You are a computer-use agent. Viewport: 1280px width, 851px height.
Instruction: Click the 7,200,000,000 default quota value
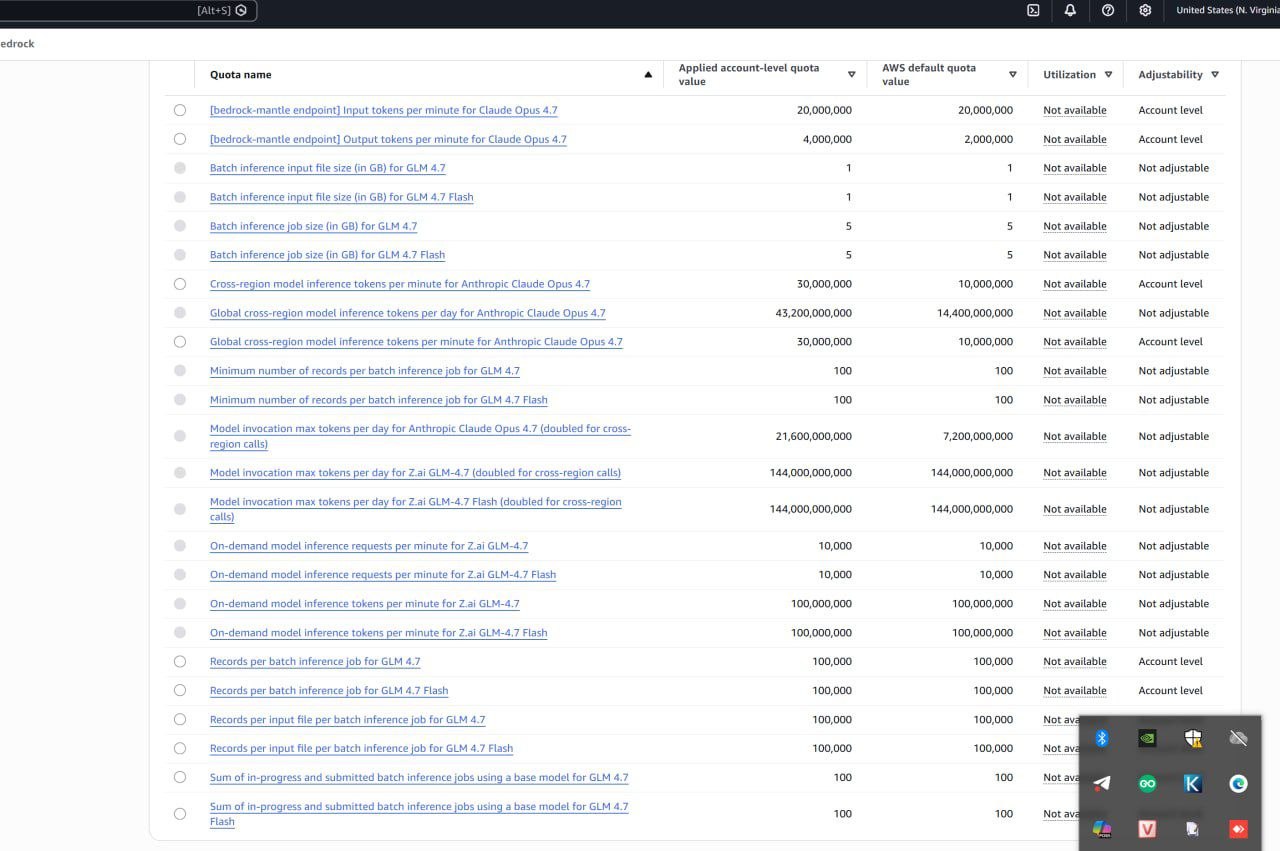coord(978,436)
